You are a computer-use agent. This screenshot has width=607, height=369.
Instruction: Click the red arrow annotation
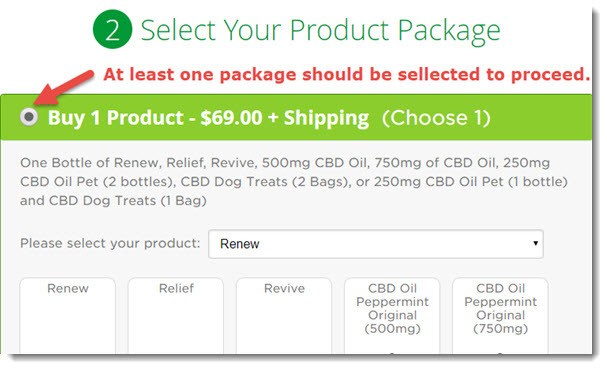pos(64,88)
